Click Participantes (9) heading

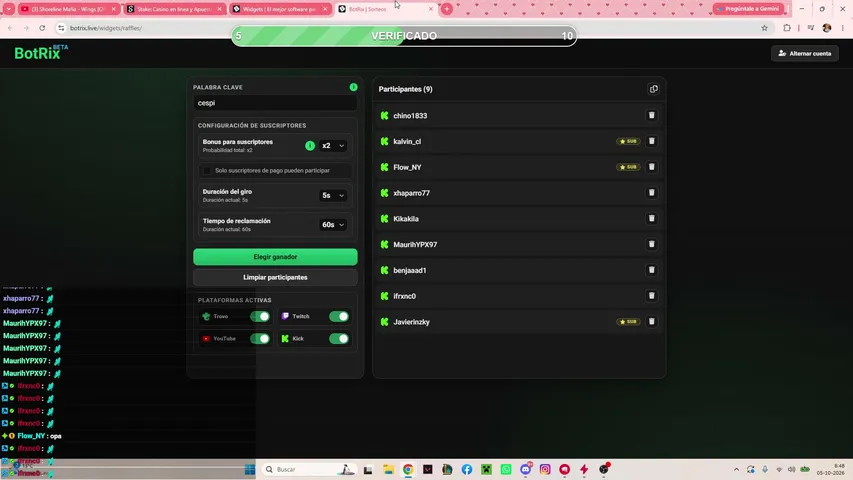click(405, 89)
